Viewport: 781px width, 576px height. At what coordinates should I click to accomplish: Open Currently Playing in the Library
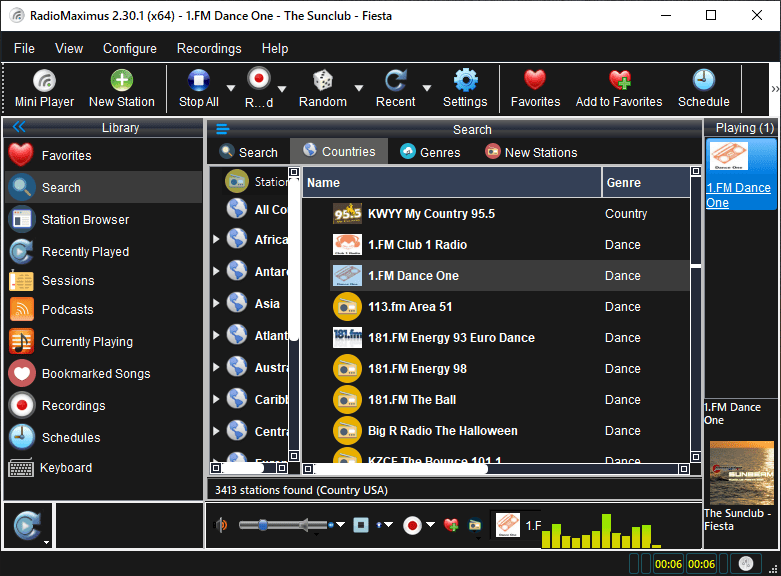(x=103, y=341)
